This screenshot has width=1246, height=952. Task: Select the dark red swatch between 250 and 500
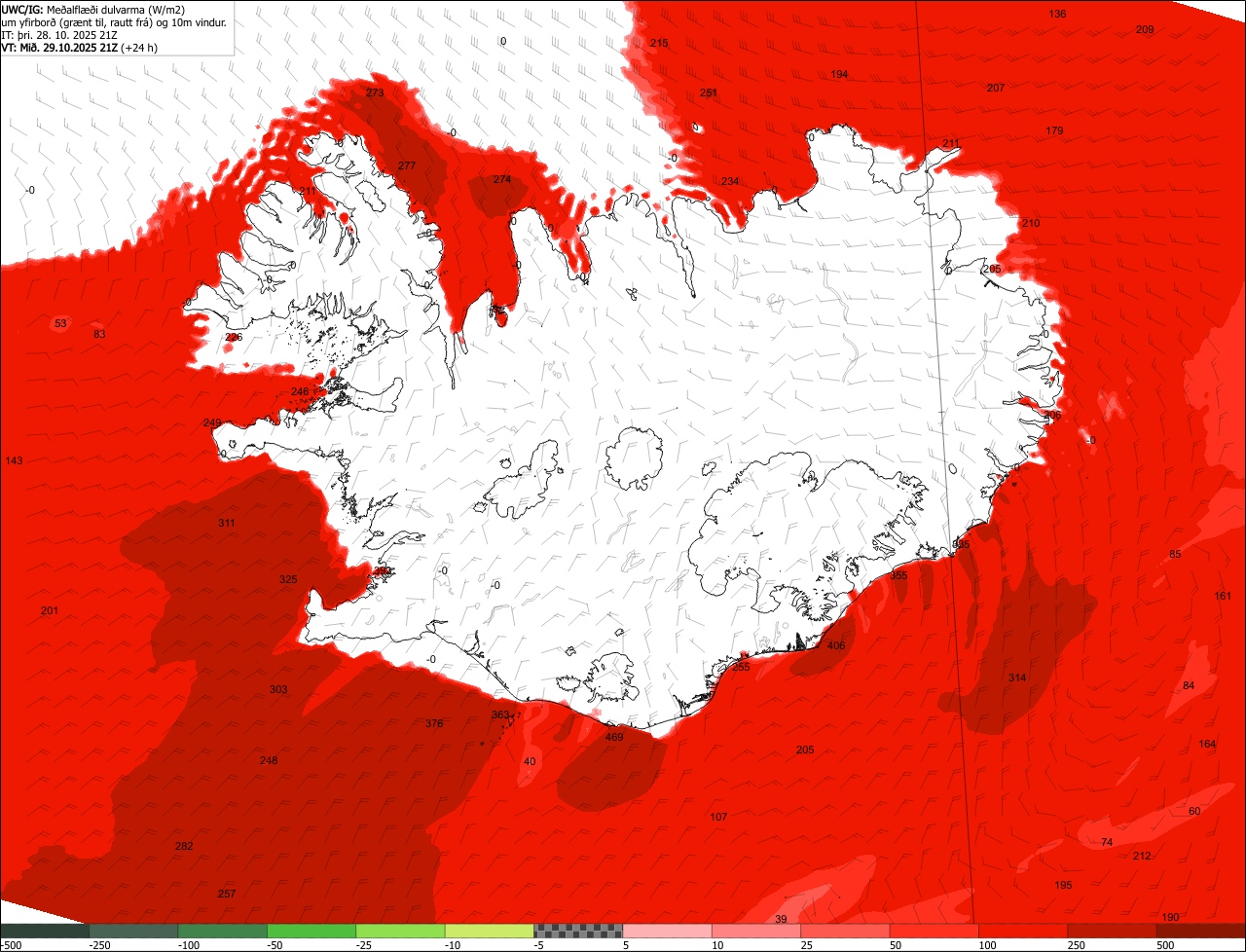[x=1113, y=931]
